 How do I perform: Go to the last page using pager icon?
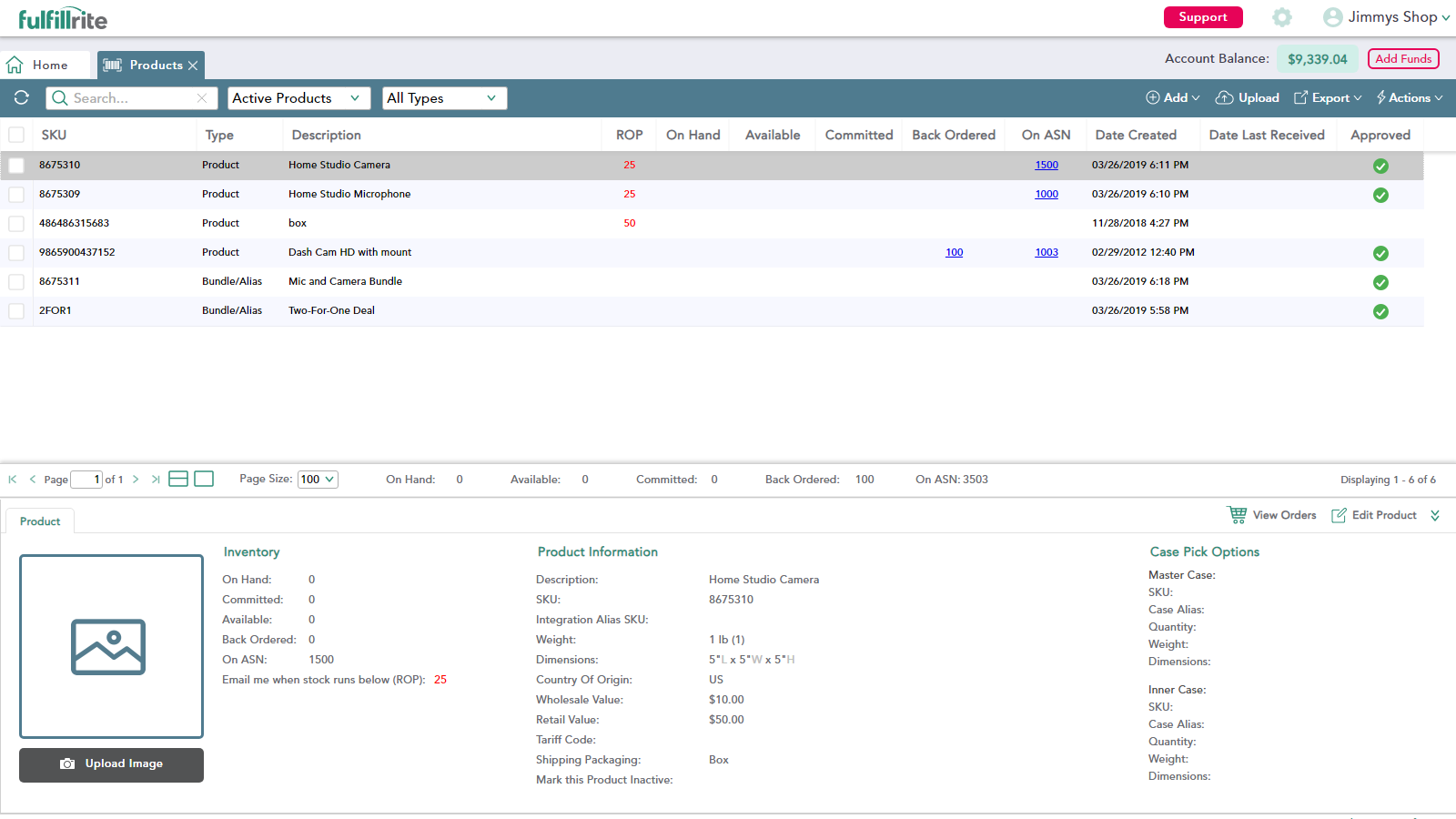156,480
